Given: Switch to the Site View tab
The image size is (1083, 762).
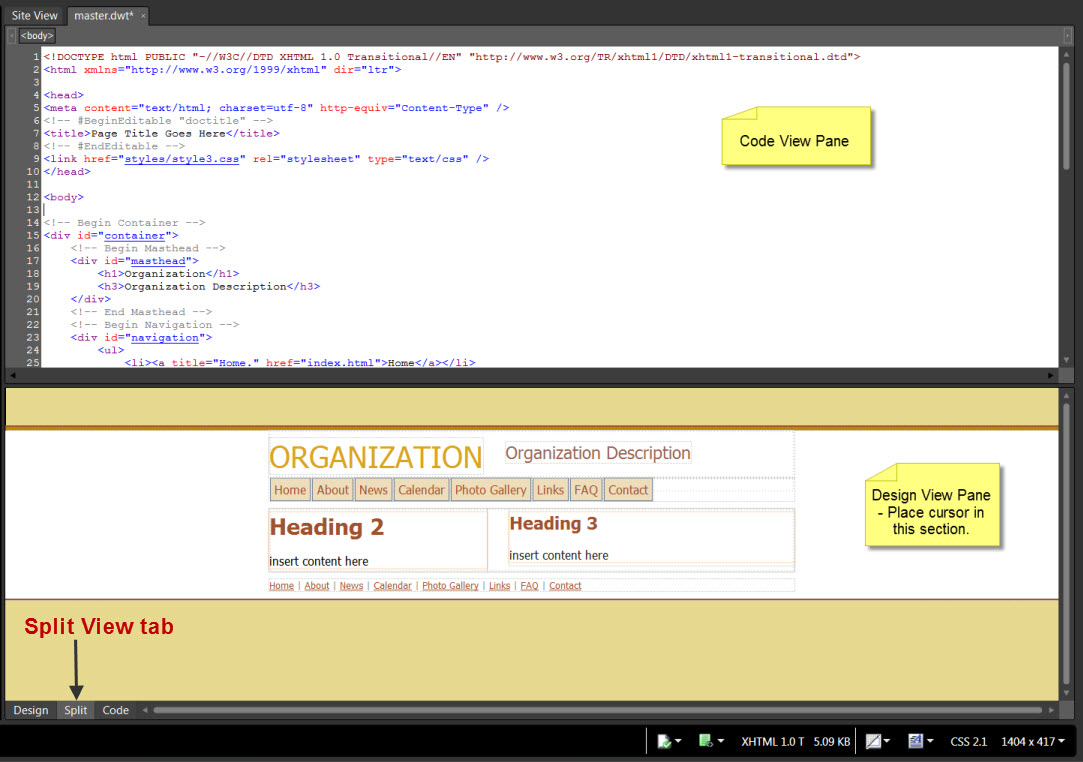Looking at the screenshot, I should tap(35, 15).
